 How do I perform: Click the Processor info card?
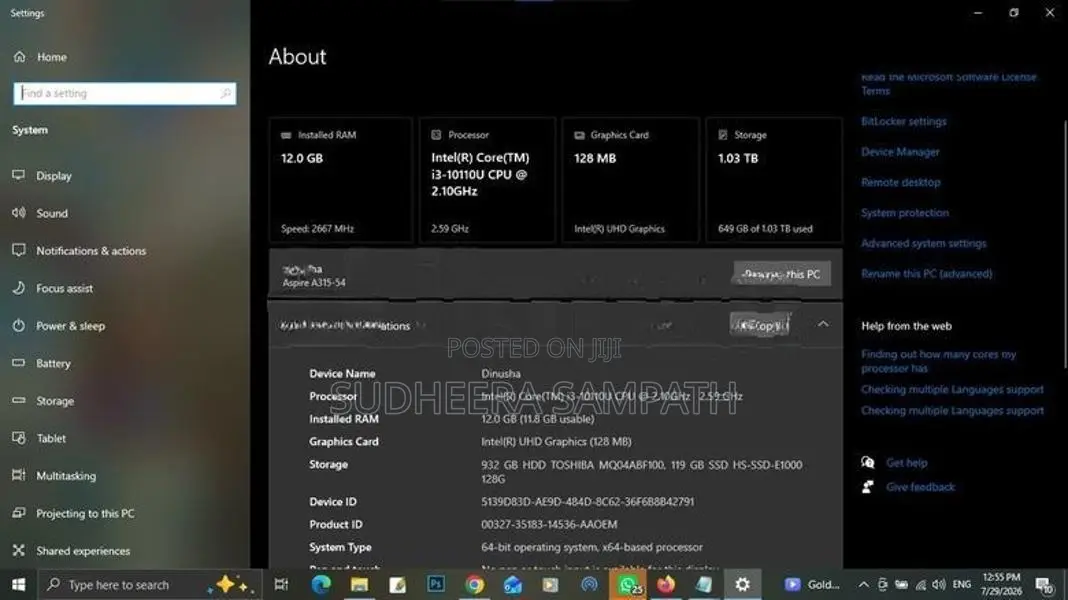487,180
